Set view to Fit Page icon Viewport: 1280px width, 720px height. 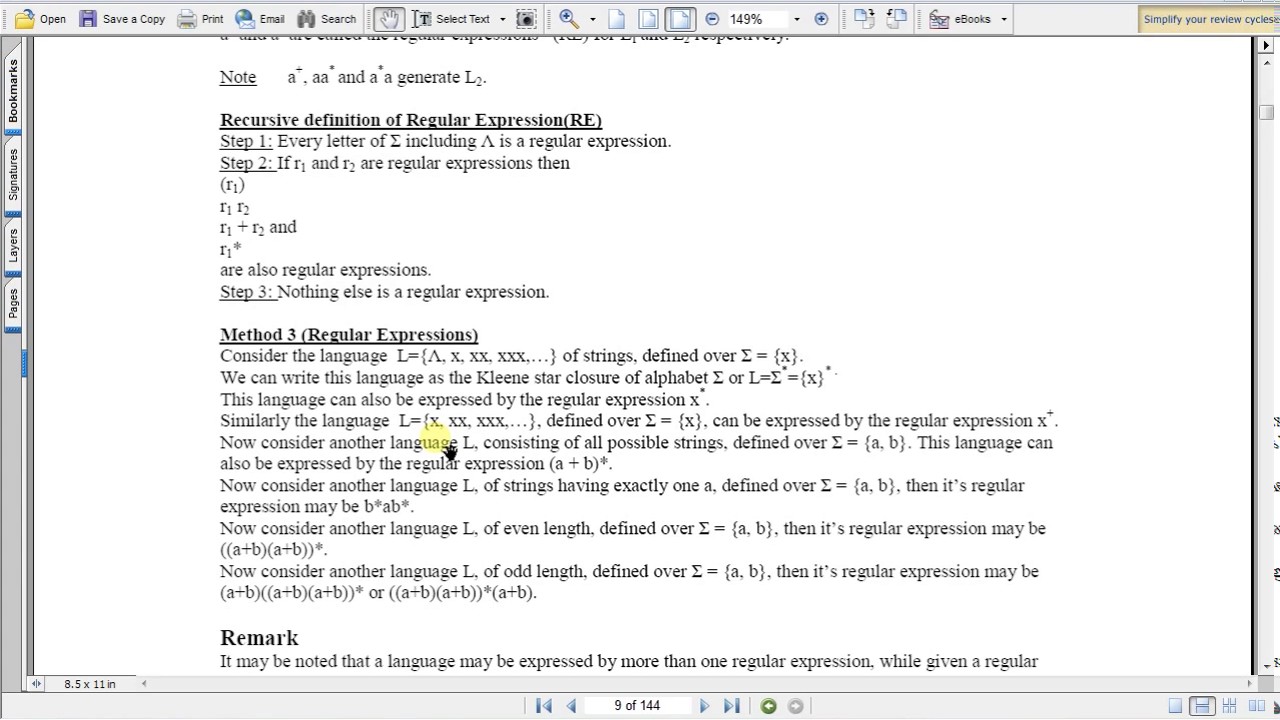click(x=648, y=19)
